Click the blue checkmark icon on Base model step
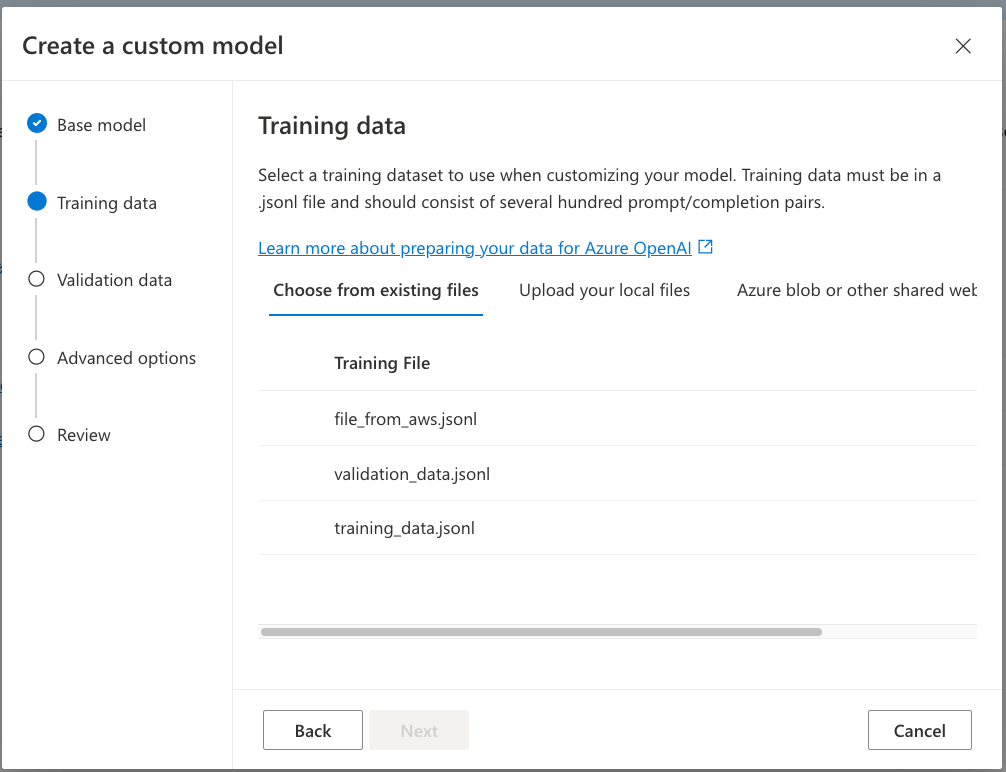 point(36,123)
